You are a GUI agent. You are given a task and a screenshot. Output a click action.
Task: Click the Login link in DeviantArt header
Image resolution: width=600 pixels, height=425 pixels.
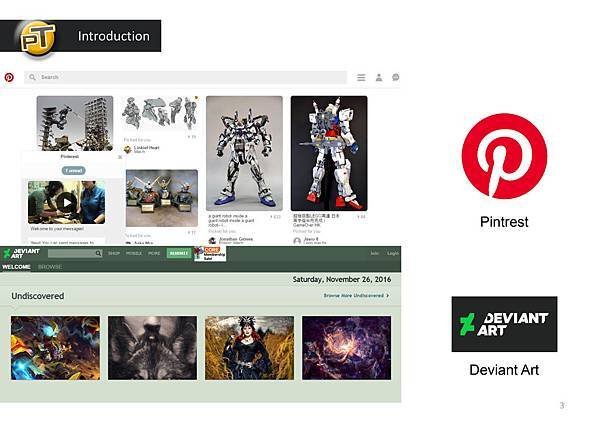pyautogui.click(x=393, y=253)
